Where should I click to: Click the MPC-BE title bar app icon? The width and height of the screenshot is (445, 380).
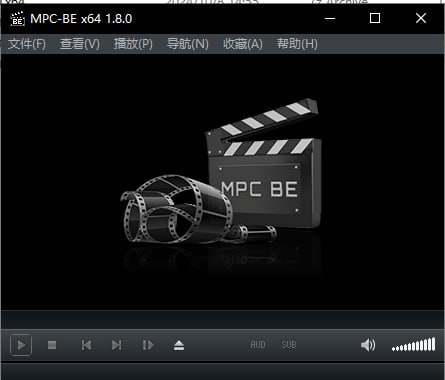(x=17, y=18)
